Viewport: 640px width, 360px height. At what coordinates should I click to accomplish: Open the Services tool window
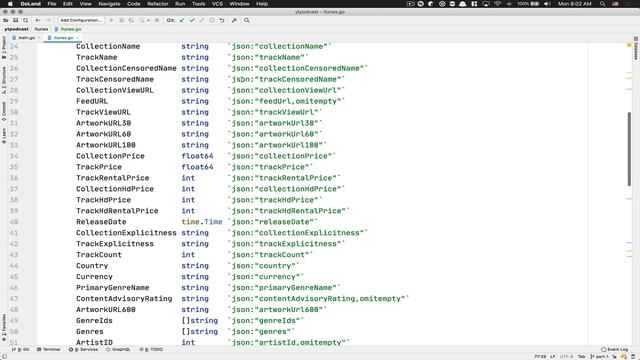pos(83,349)
